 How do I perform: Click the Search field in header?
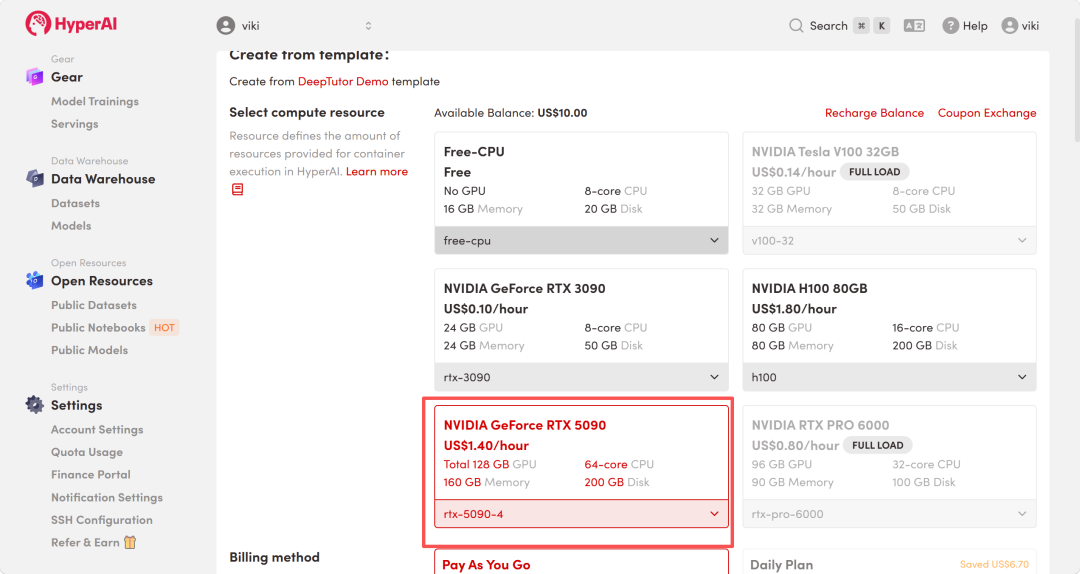[x=840, y=25]
